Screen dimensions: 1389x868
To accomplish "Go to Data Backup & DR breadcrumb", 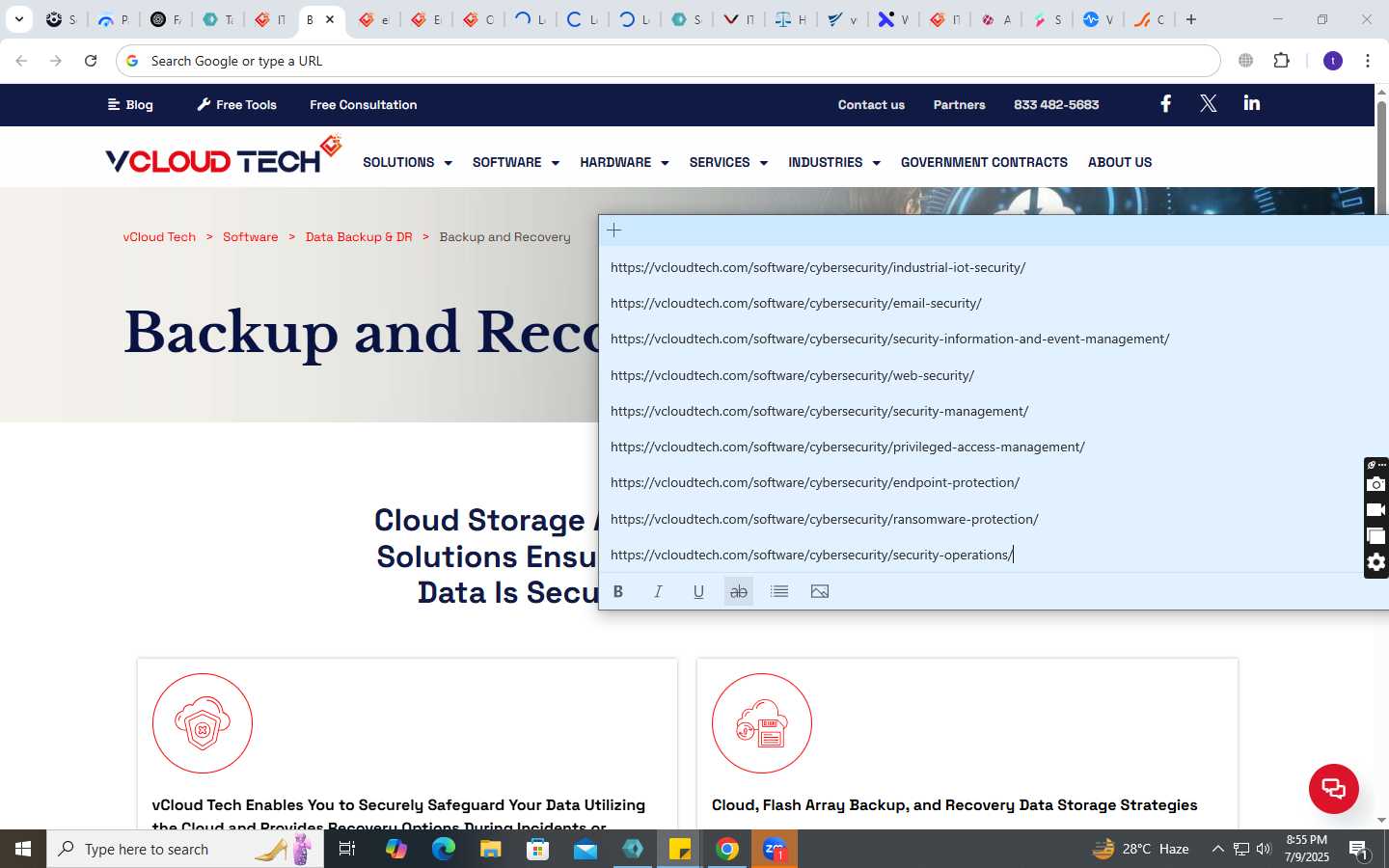I will (x=359, y=237).
